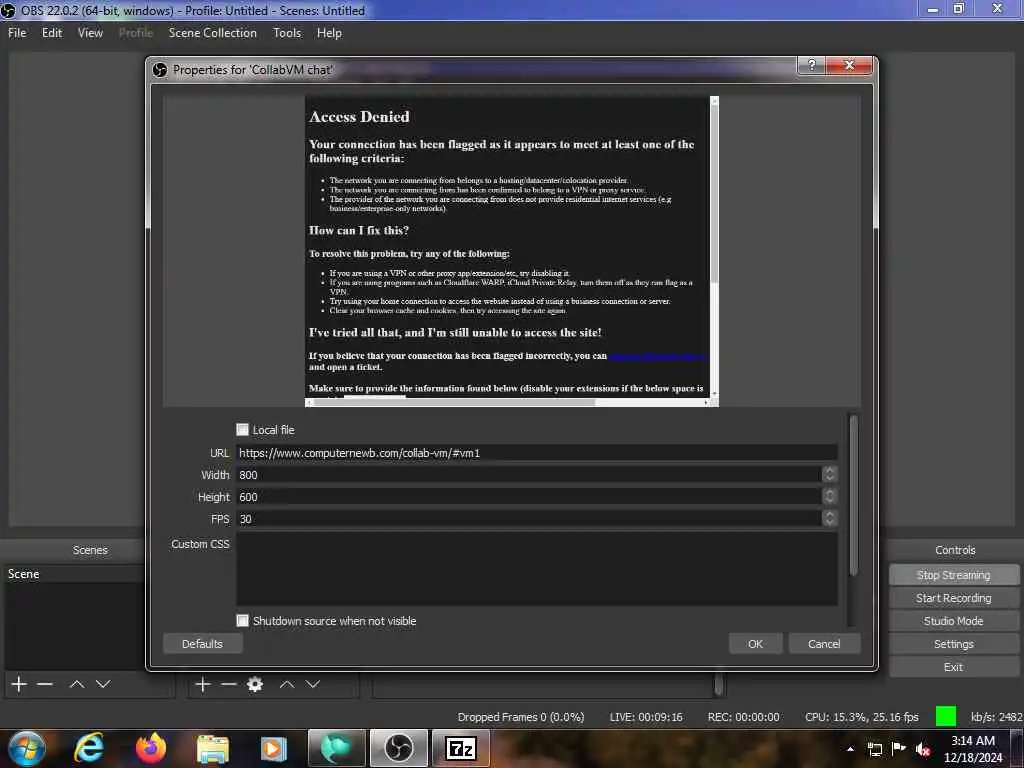Click the properties panel vertical scrollbar
This screenshot has height=768, width=1024.
(x=853, y=496)
